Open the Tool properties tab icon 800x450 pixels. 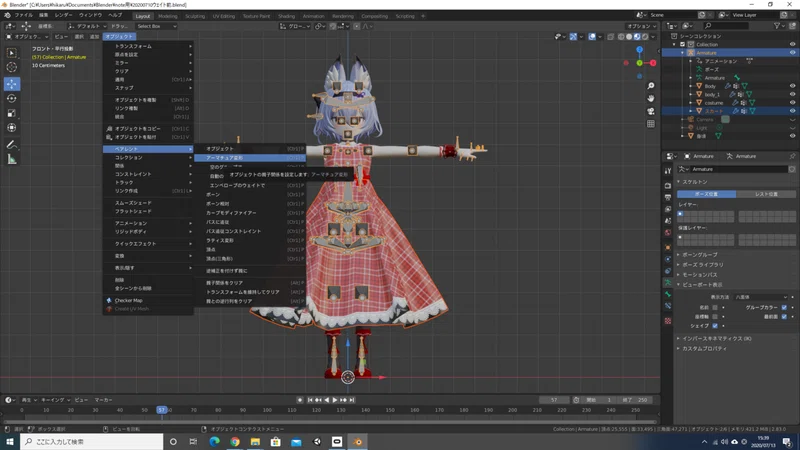click(x=668, y=171)
